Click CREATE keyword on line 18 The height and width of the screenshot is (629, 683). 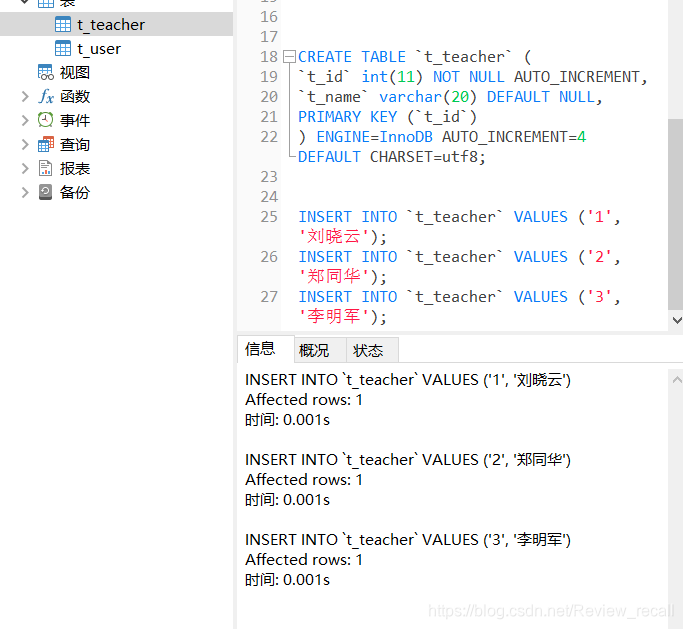(325, 57)
